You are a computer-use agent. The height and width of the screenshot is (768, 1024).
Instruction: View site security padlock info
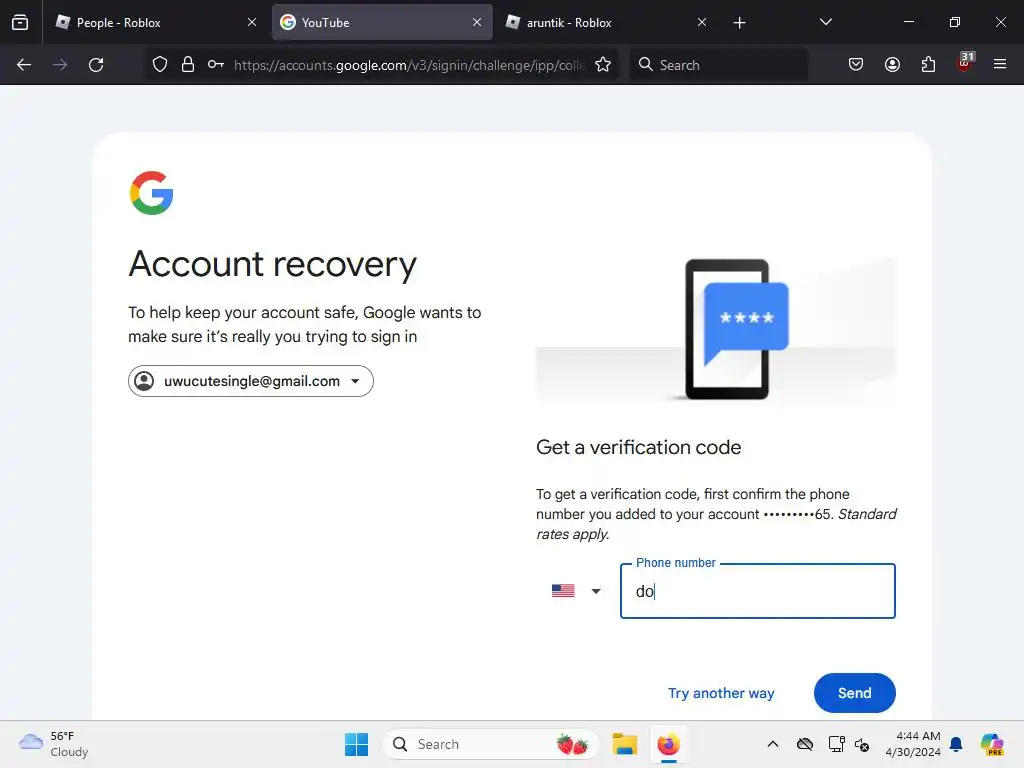(188, 64)
